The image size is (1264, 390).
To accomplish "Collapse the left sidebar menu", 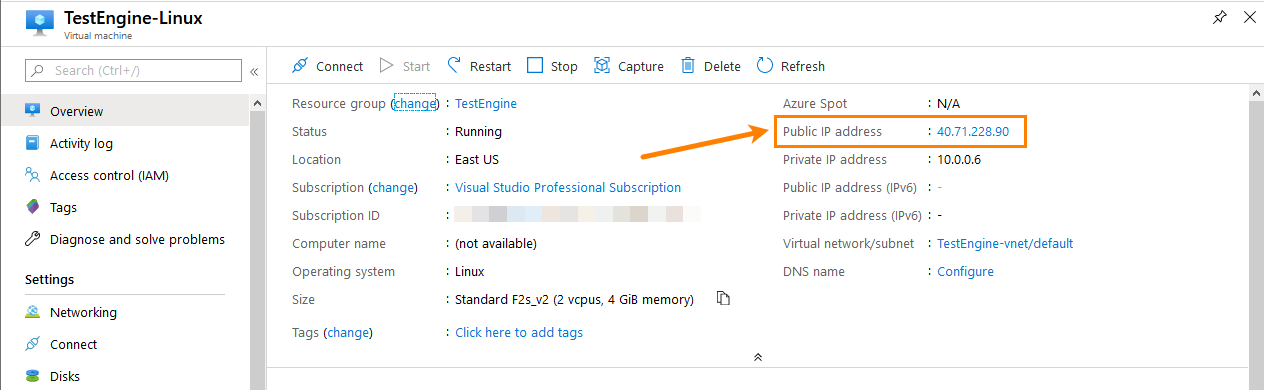I will [254, 71].
